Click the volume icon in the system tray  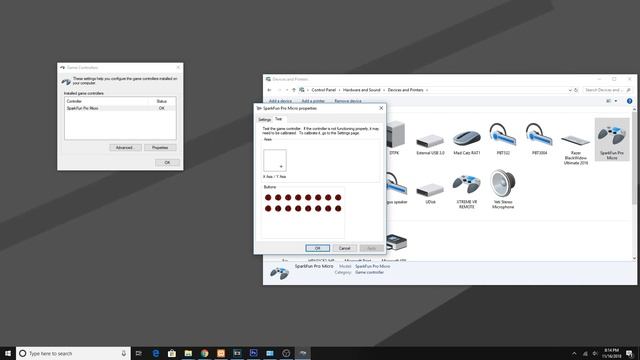click(595, 353)
